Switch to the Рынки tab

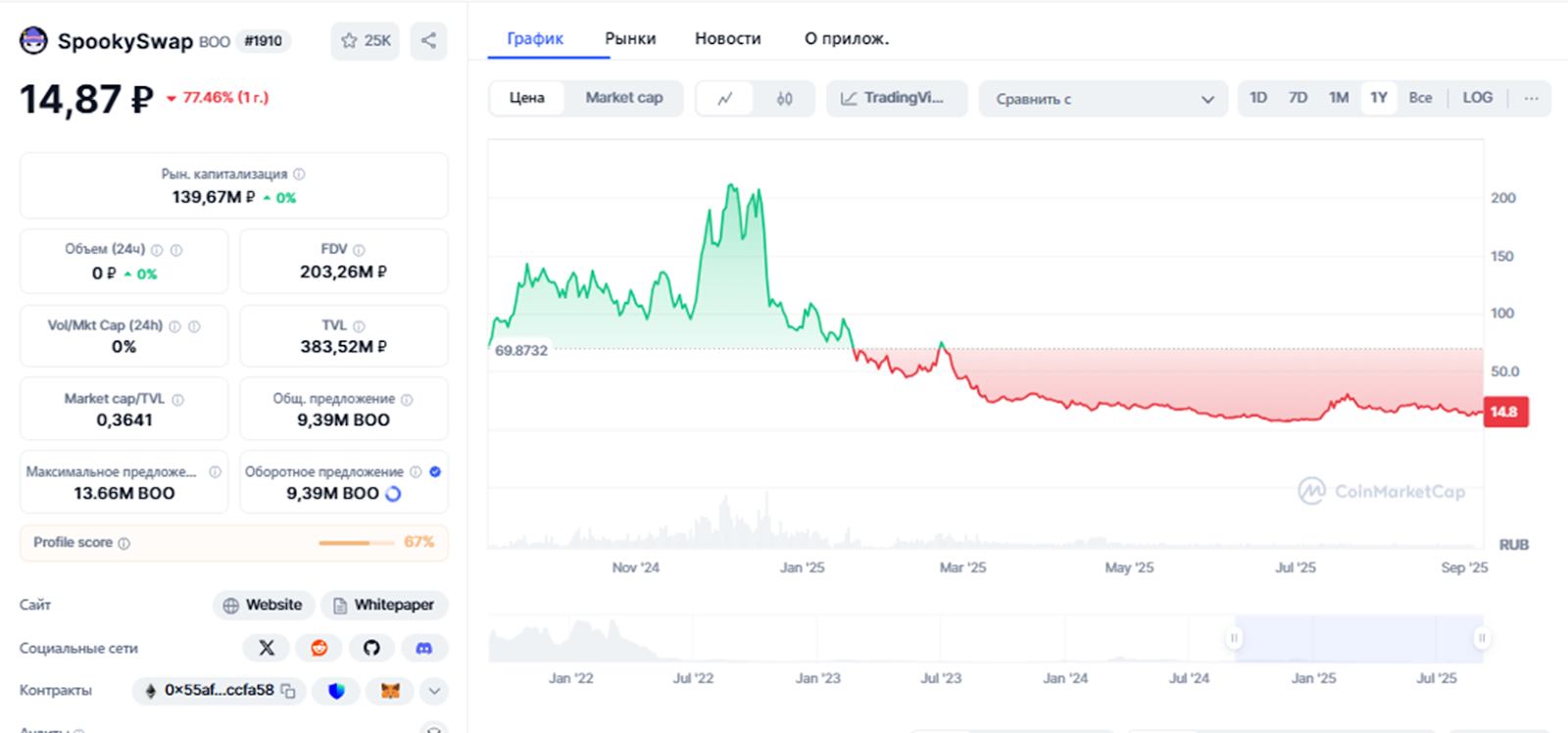pos(630,39)
